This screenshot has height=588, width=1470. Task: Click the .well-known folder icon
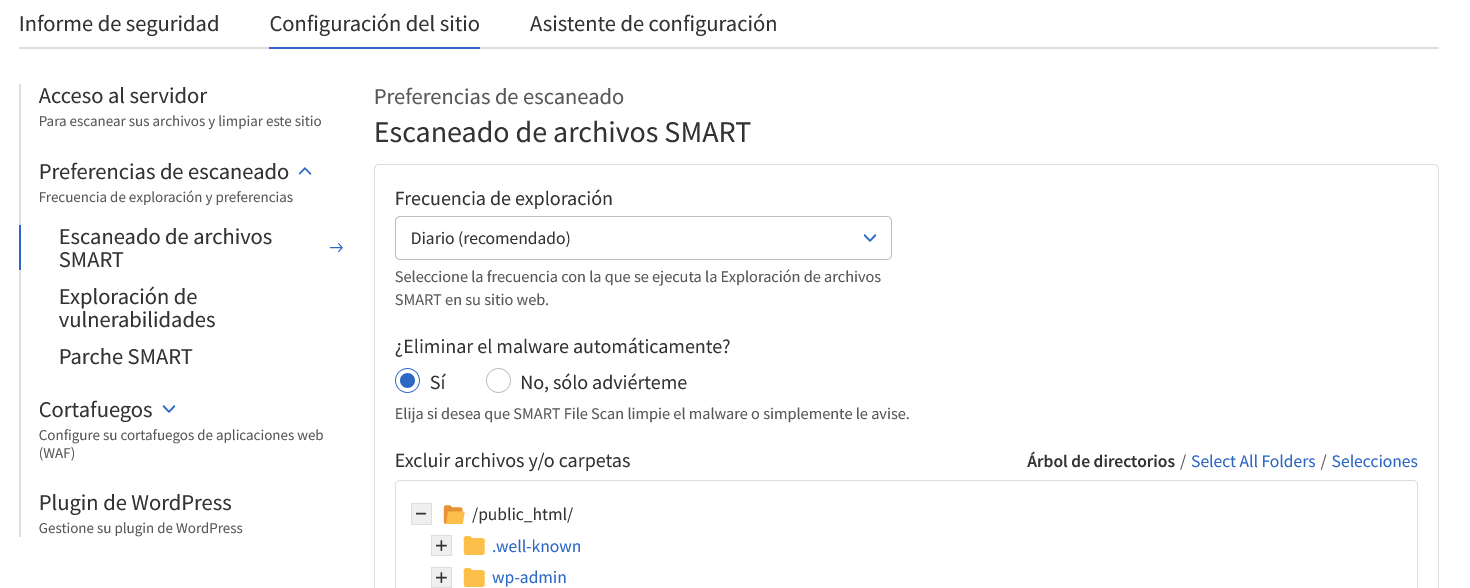click(x=474, y=547)
